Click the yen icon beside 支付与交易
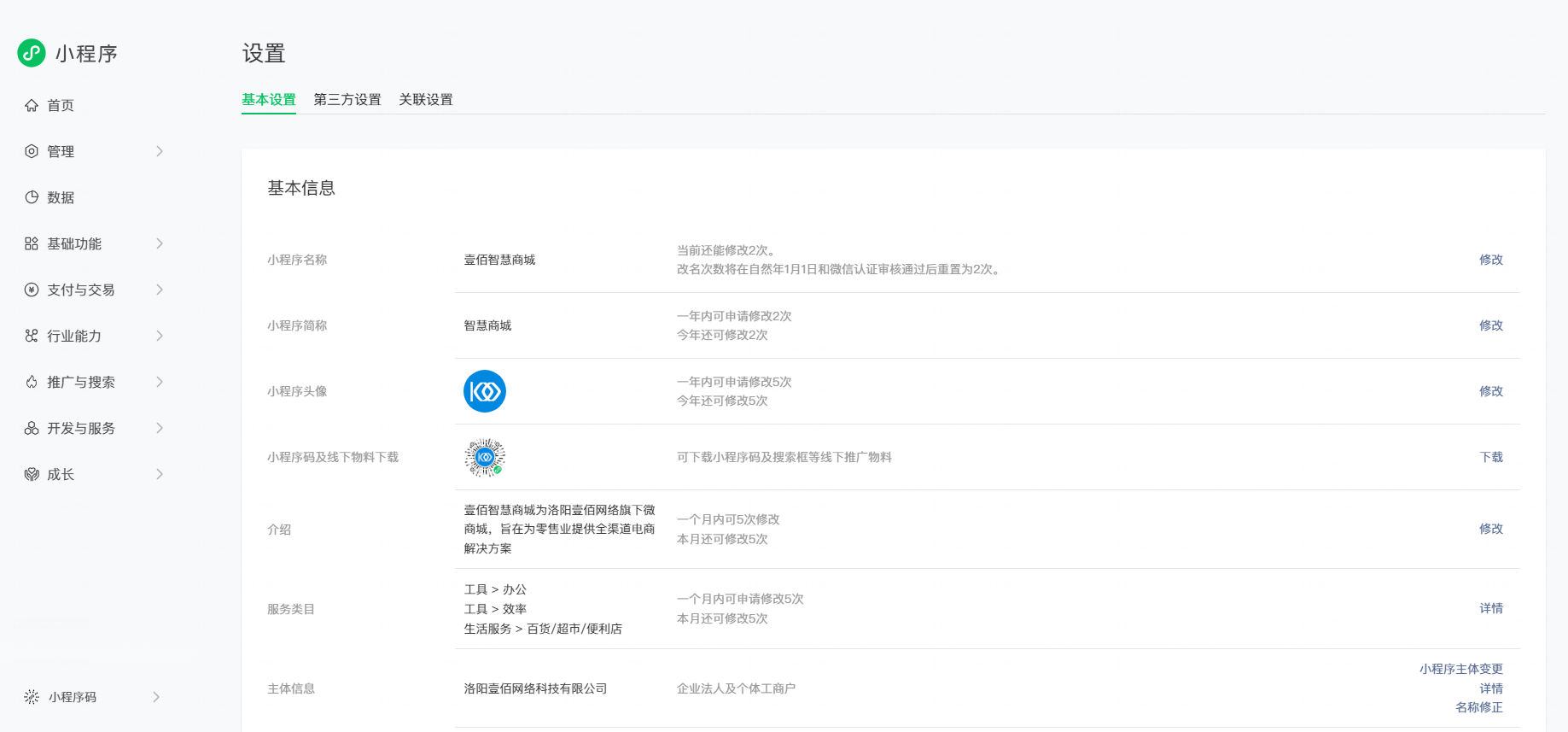The image size is (1568, 732). (32, 290)
